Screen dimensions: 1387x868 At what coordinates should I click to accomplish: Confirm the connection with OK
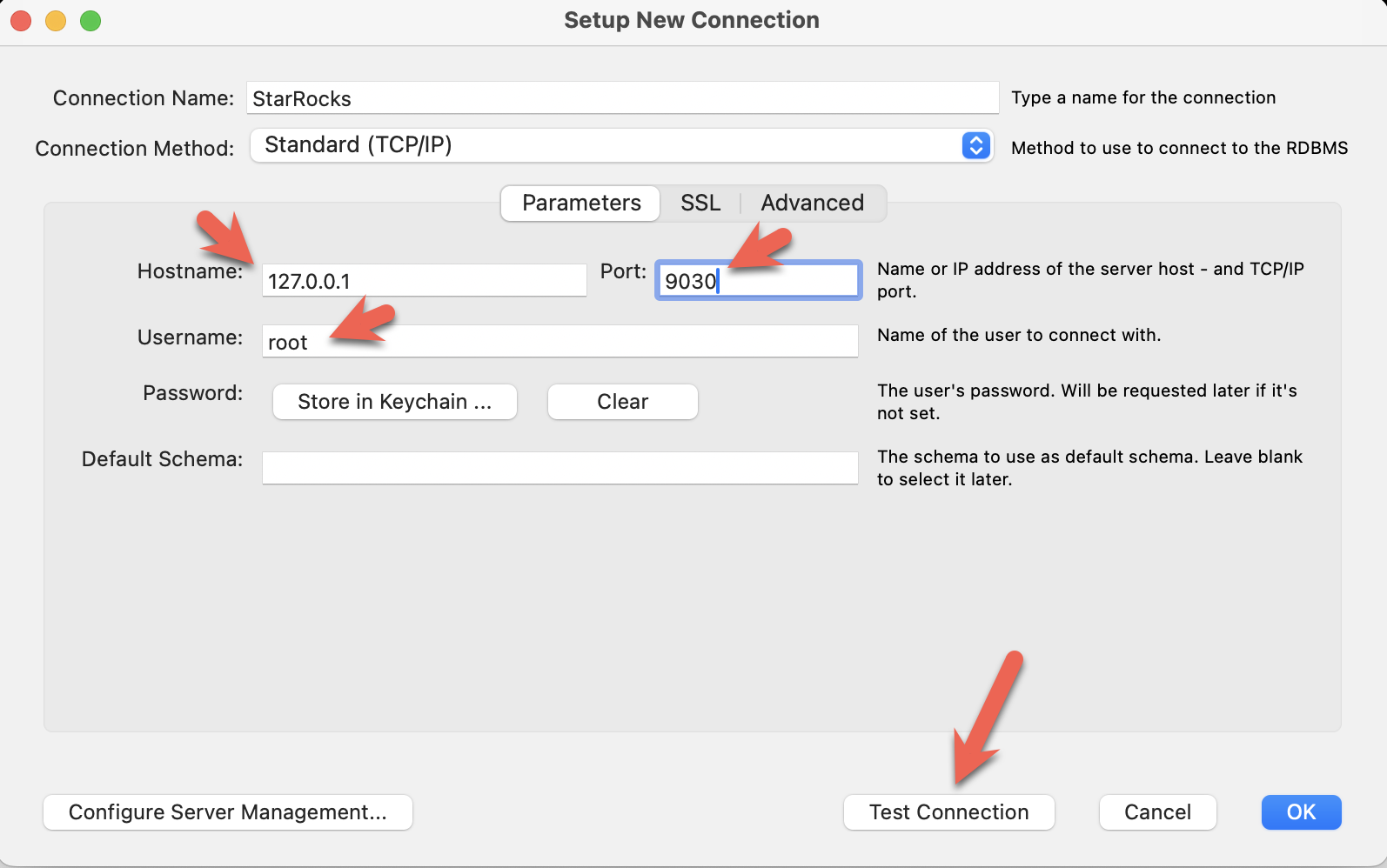coord(1301,812)
